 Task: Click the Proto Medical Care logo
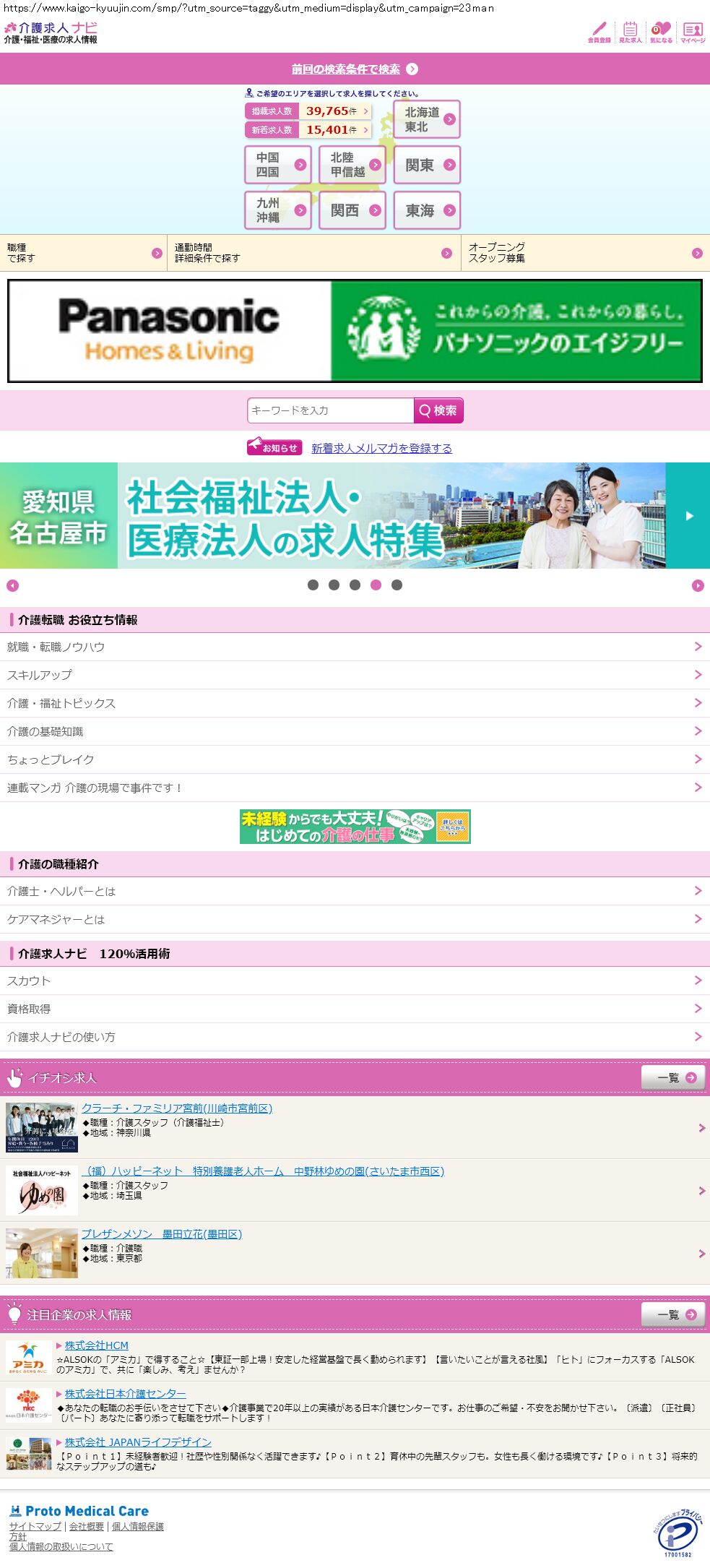pos(79,1510)
